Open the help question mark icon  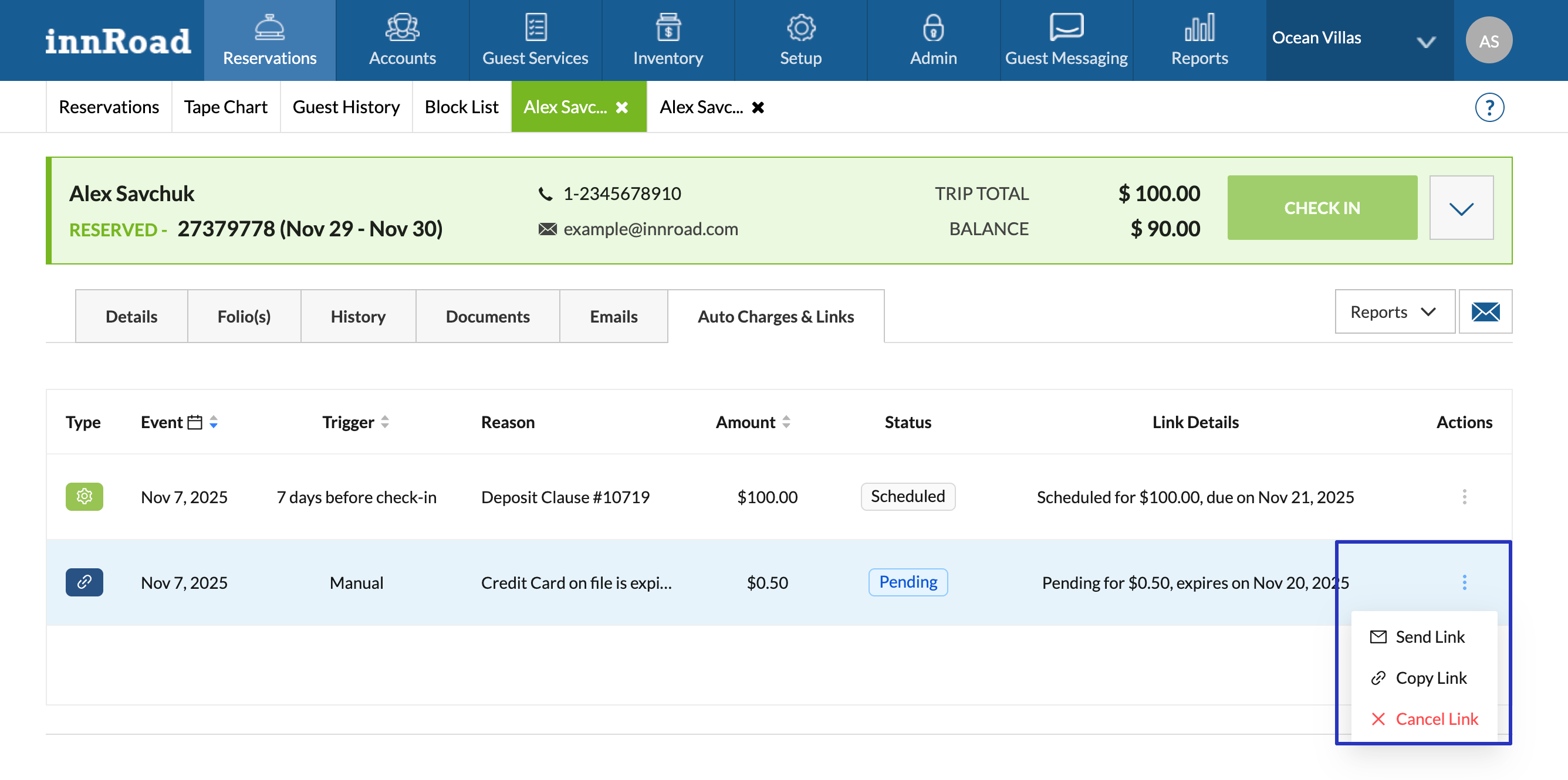tap(1489, 108)
